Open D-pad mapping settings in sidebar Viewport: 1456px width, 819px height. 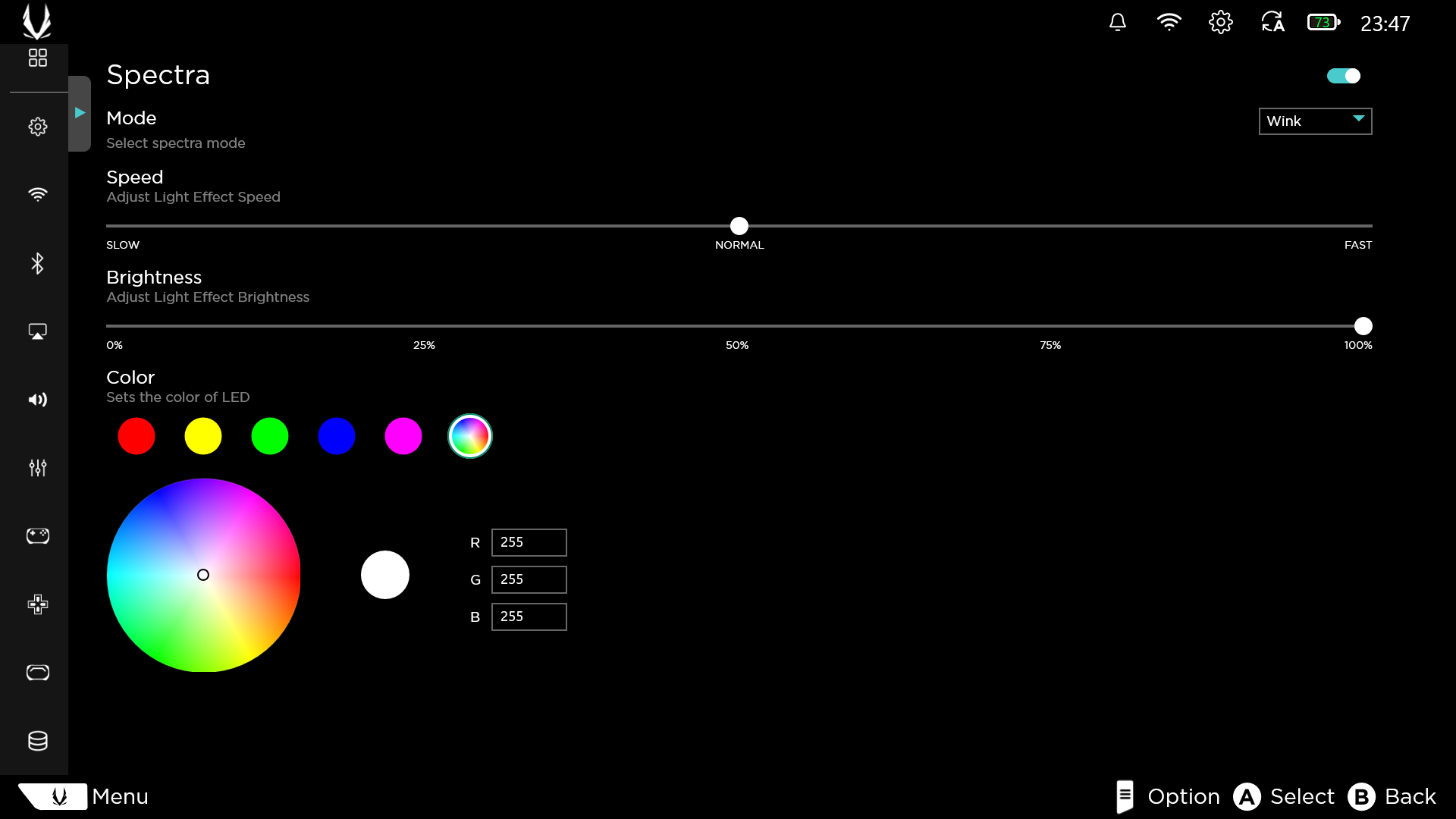[37, 604]
